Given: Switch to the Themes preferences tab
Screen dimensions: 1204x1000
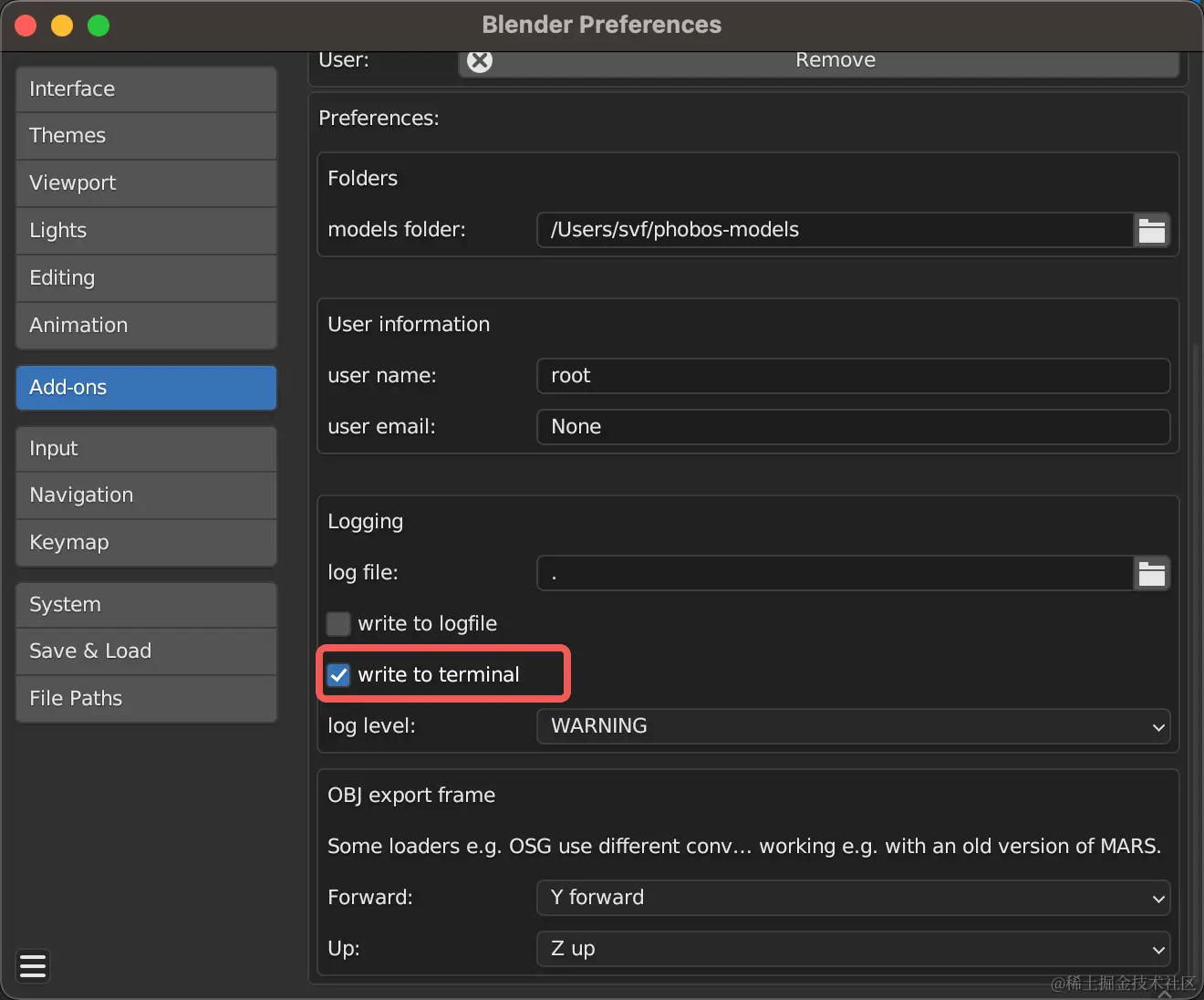Looking at the screenshot, I should point(146,136).
